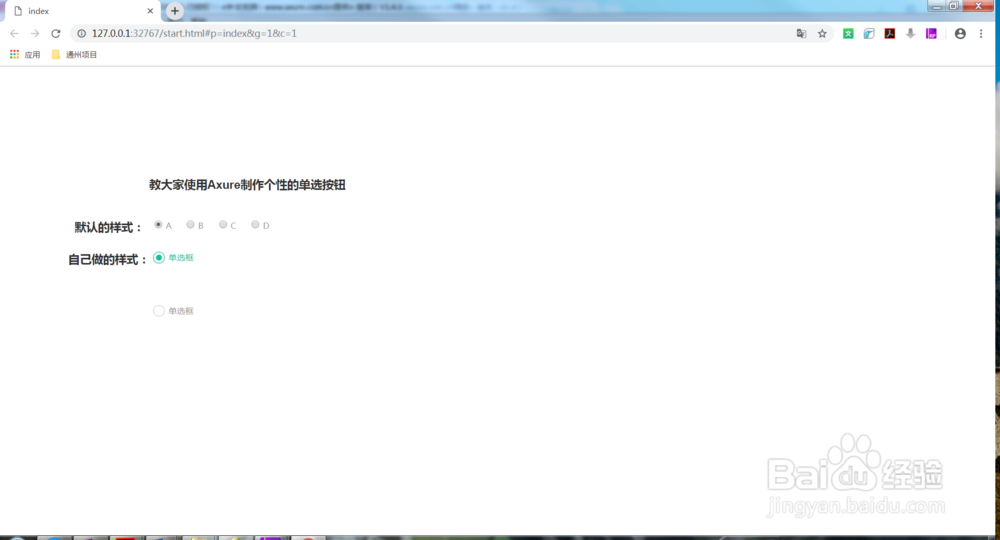Select default radio option B
1000x540 pixels.
coord(190,224)
